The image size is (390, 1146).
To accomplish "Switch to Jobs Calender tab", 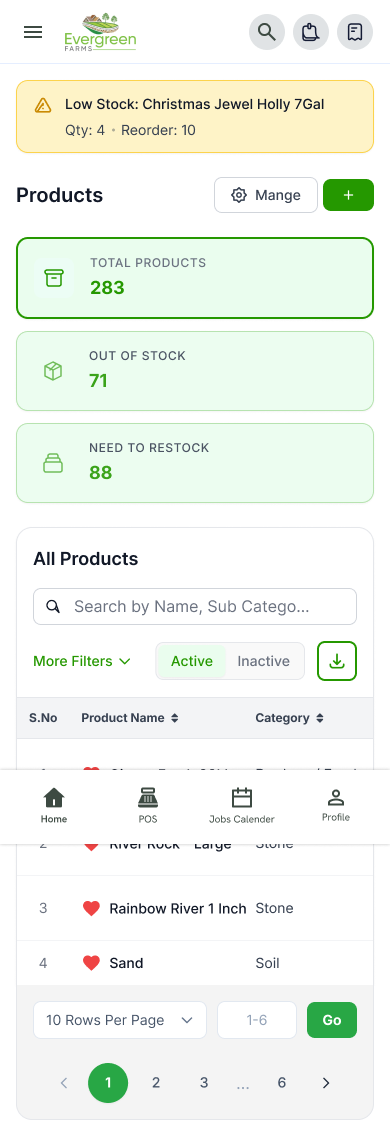I will (242, 806).
